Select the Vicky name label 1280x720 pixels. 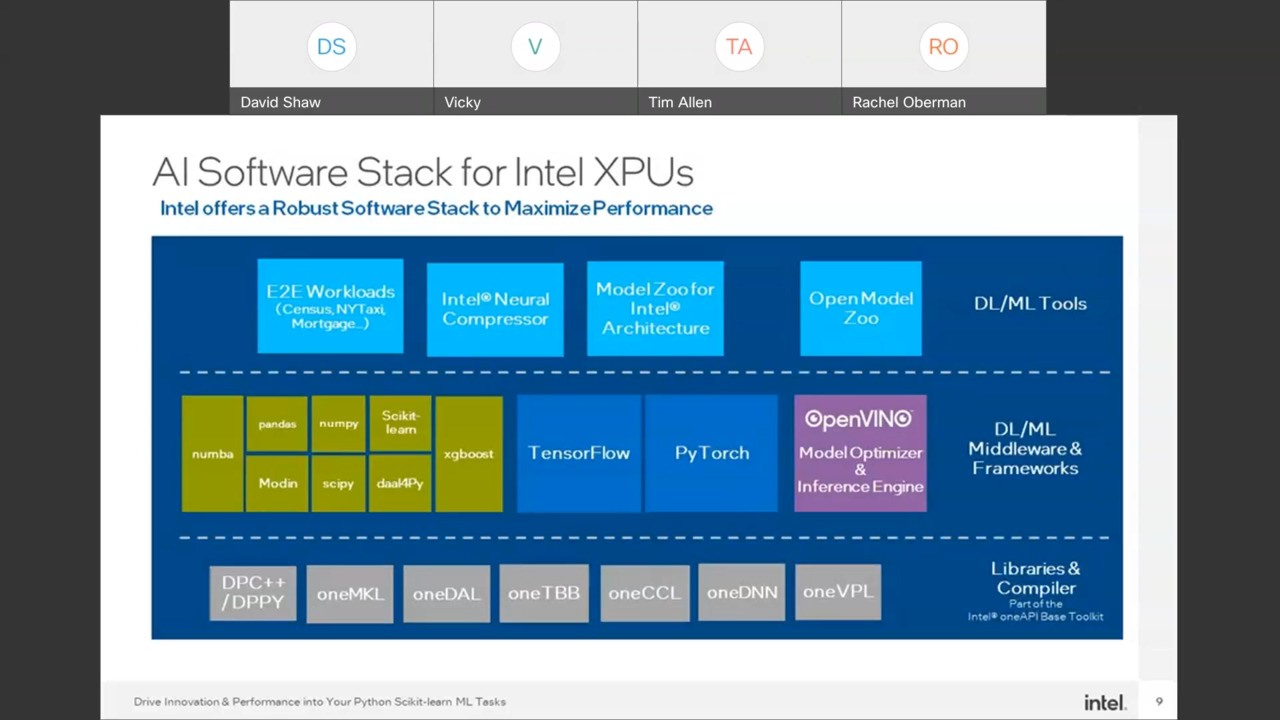[x=462, y=102]
